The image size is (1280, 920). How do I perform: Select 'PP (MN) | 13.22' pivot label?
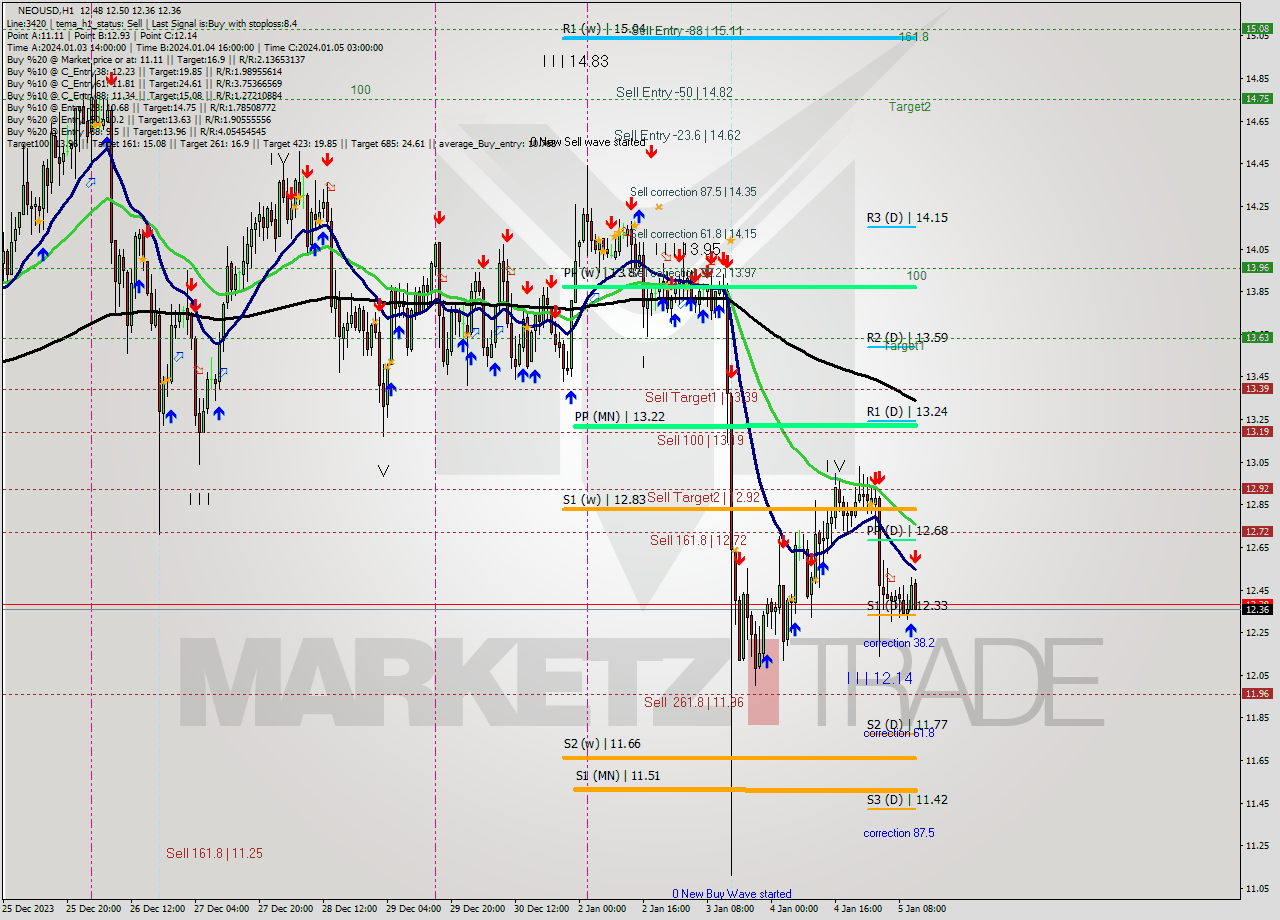tap(618, 416)
